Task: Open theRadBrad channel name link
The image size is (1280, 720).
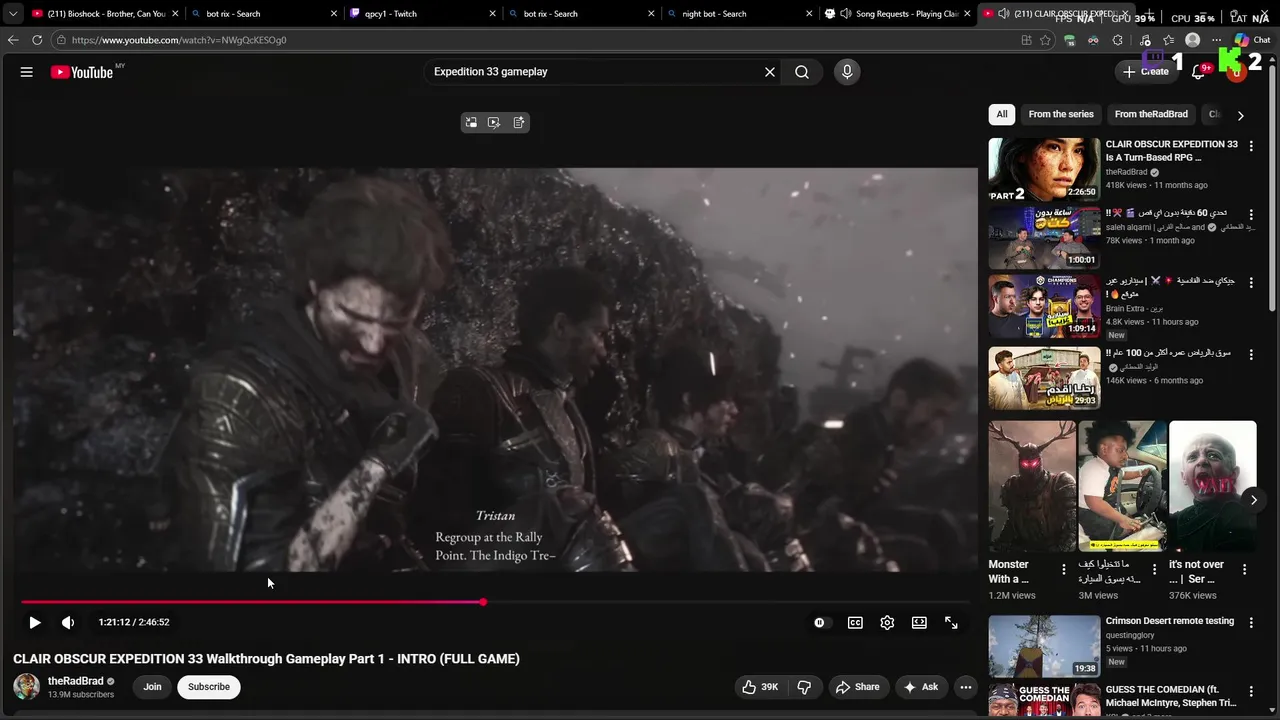Action: pyautogui.click(x=76, y=681)
